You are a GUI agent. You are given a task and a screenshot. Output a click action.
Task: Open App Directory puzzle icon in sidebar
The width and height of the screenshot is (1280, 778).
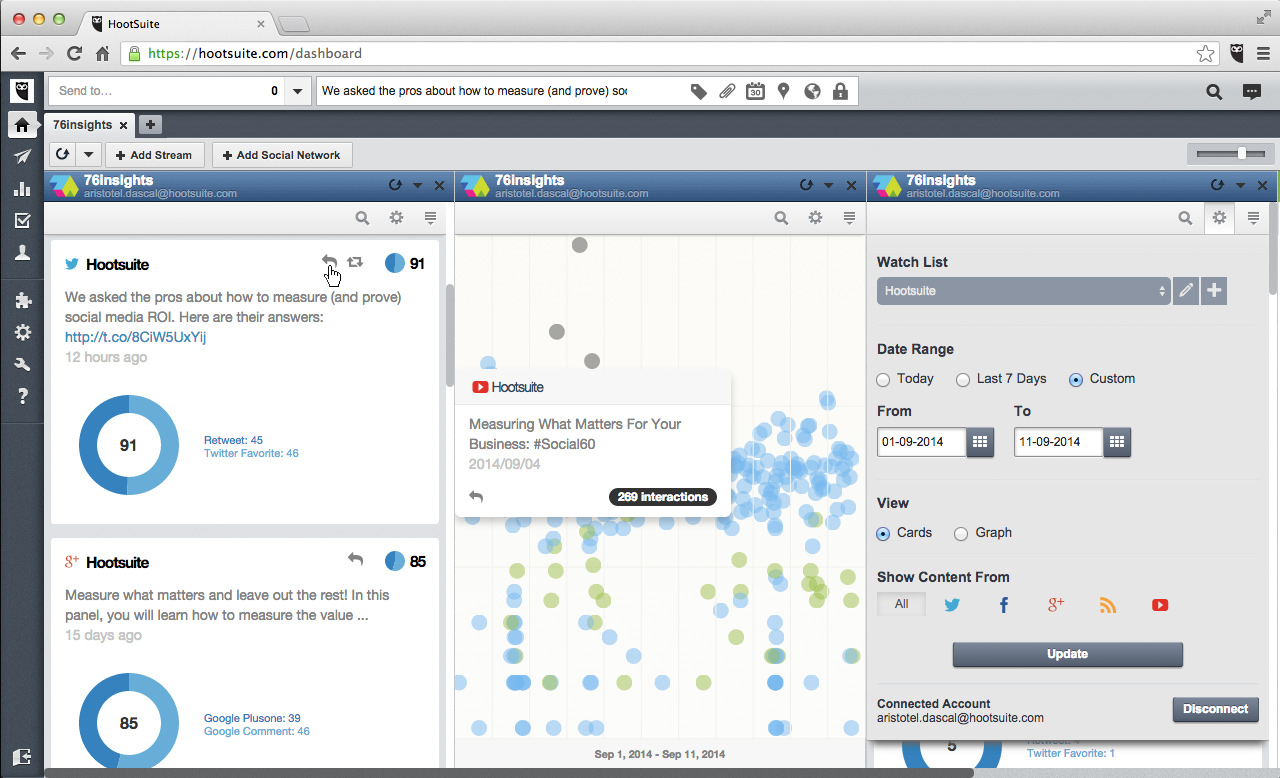[22, 300]
